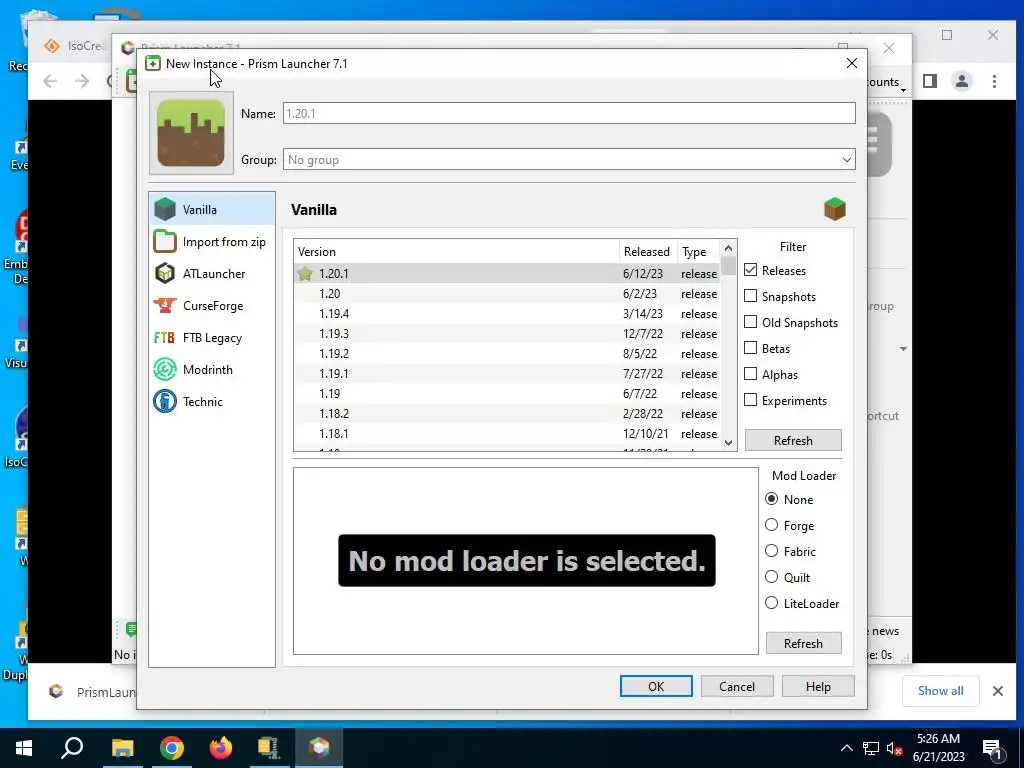The width and height of the screenshot is (1024, 768).
Task: Refresh the mod loader list
Action: (x=803, y=643)
